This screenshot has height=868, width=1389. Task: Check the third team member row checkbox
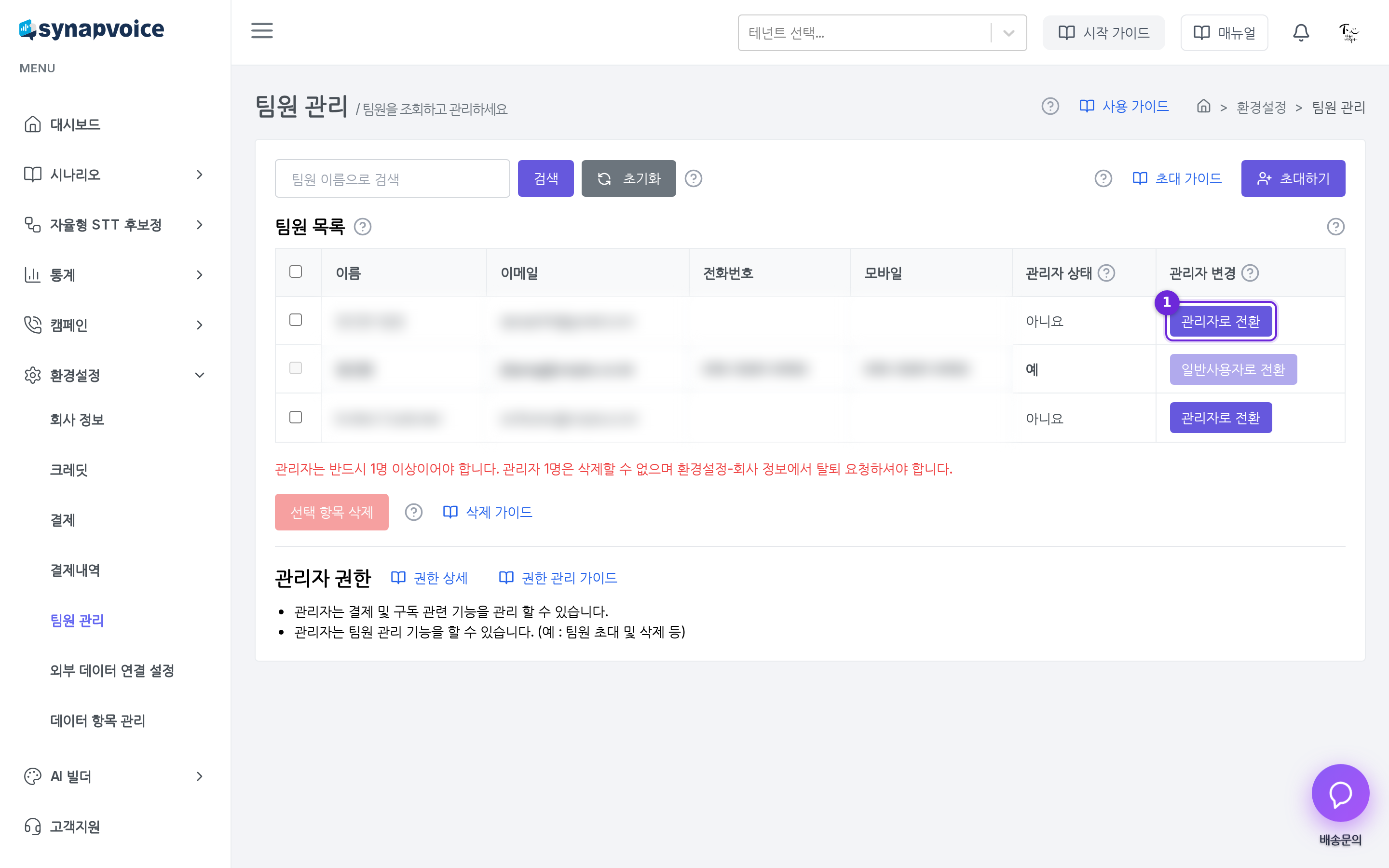click(296, 417)
